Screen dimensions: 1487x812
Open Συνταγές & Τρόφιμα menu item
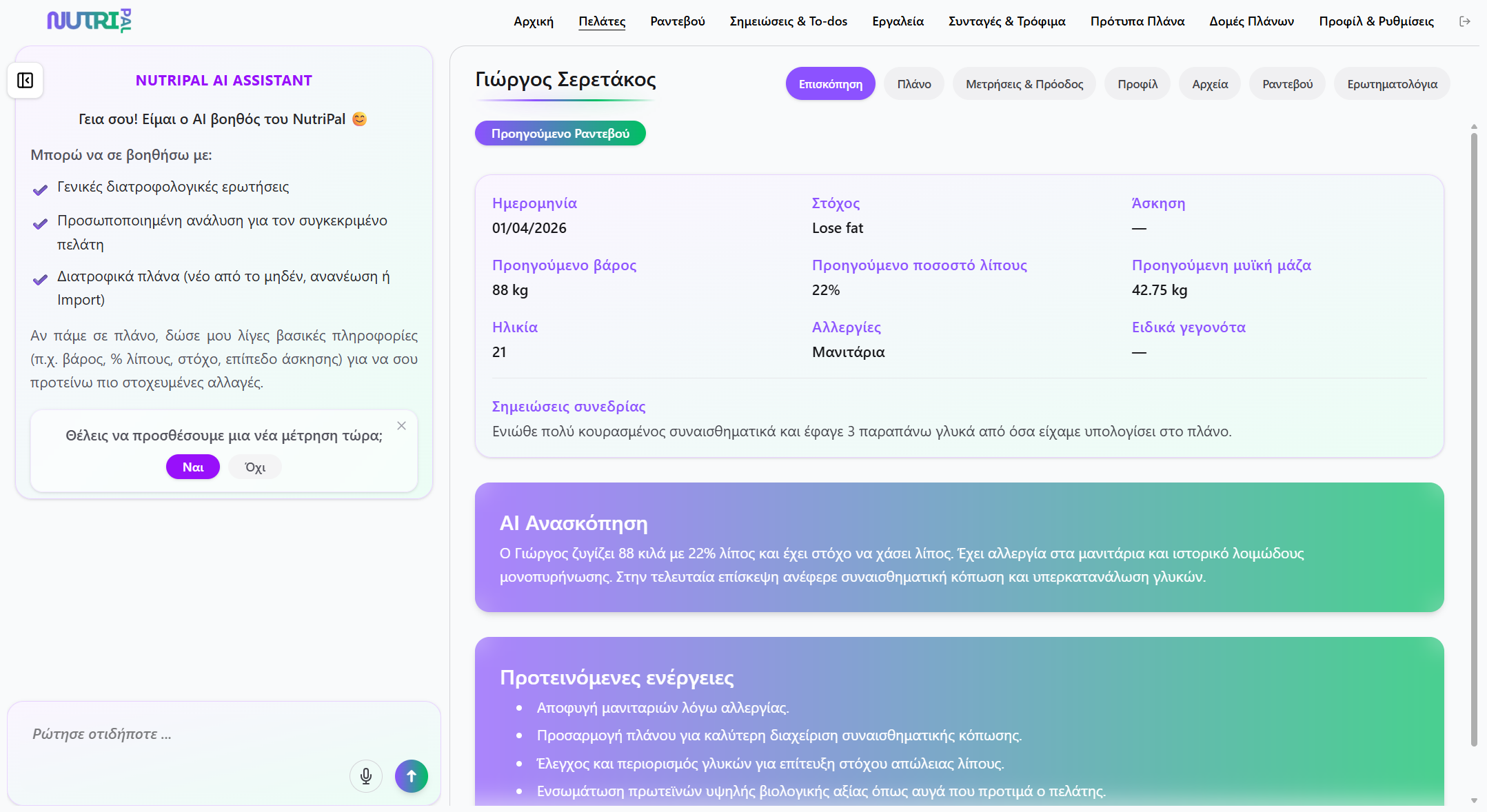[1006, 21]
